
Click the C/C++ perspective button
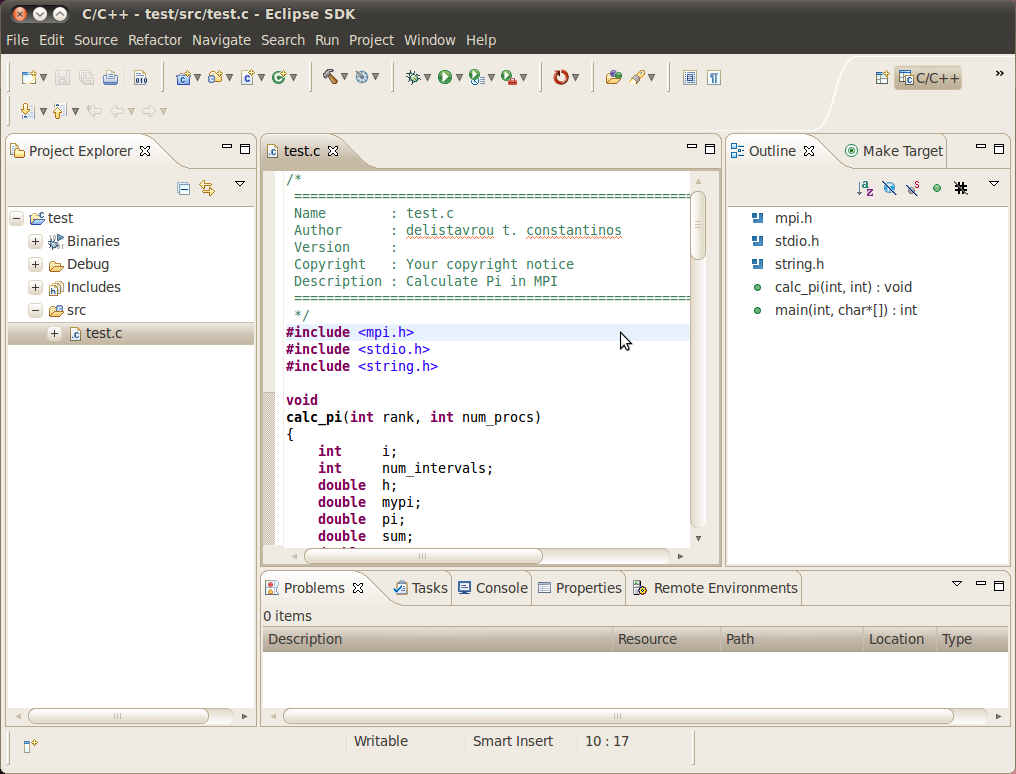coord(928,78)
